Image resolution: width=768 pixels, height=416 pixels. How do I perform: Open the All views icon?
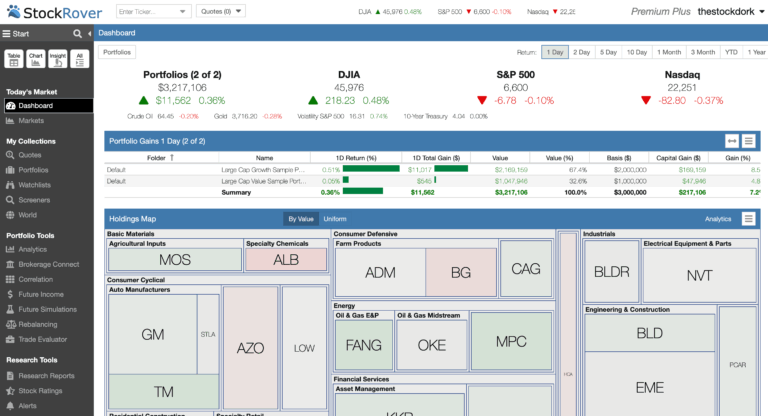coord(80,59)
